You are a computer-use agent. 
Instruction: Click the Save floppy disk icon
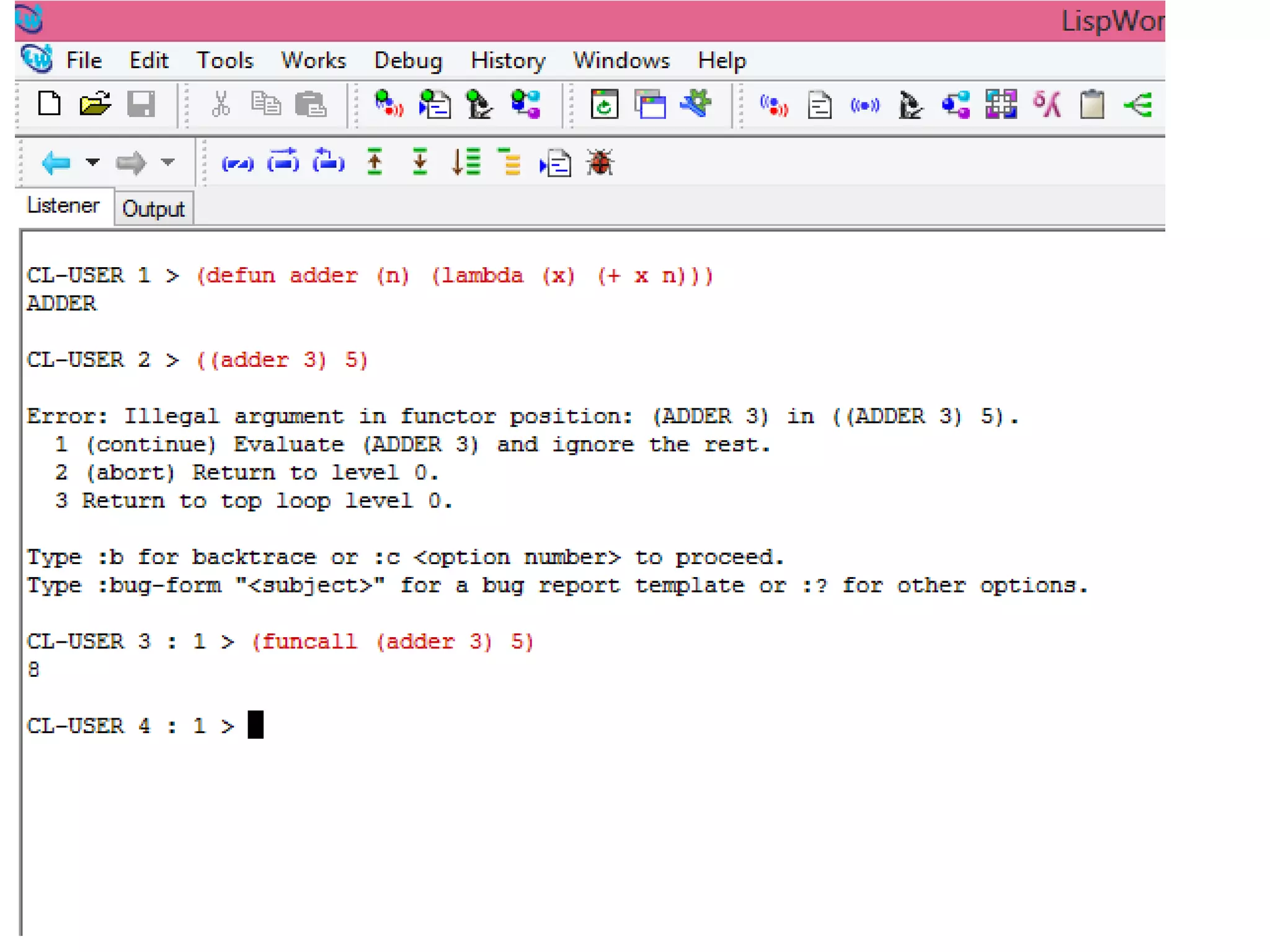pos(141,104)
